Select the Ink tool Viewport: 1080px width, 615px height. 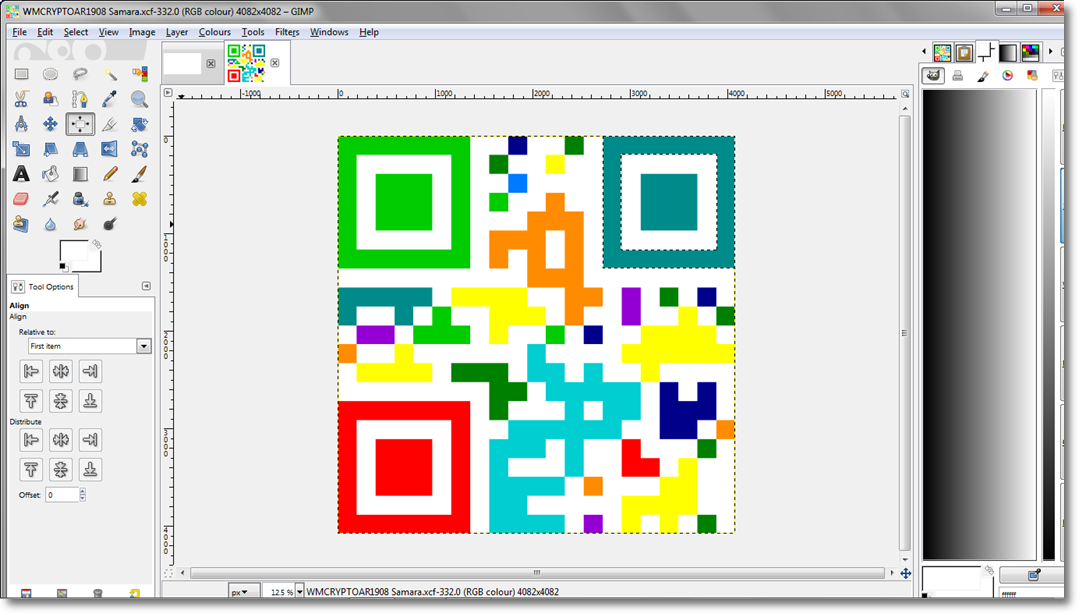(x=80, y=199)
